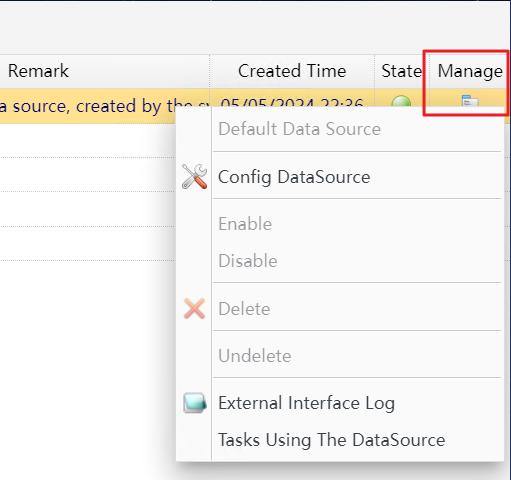511x480 pixels.
Task: Choose Default Data Source menu entry
Action: click(x=299, y=129)
